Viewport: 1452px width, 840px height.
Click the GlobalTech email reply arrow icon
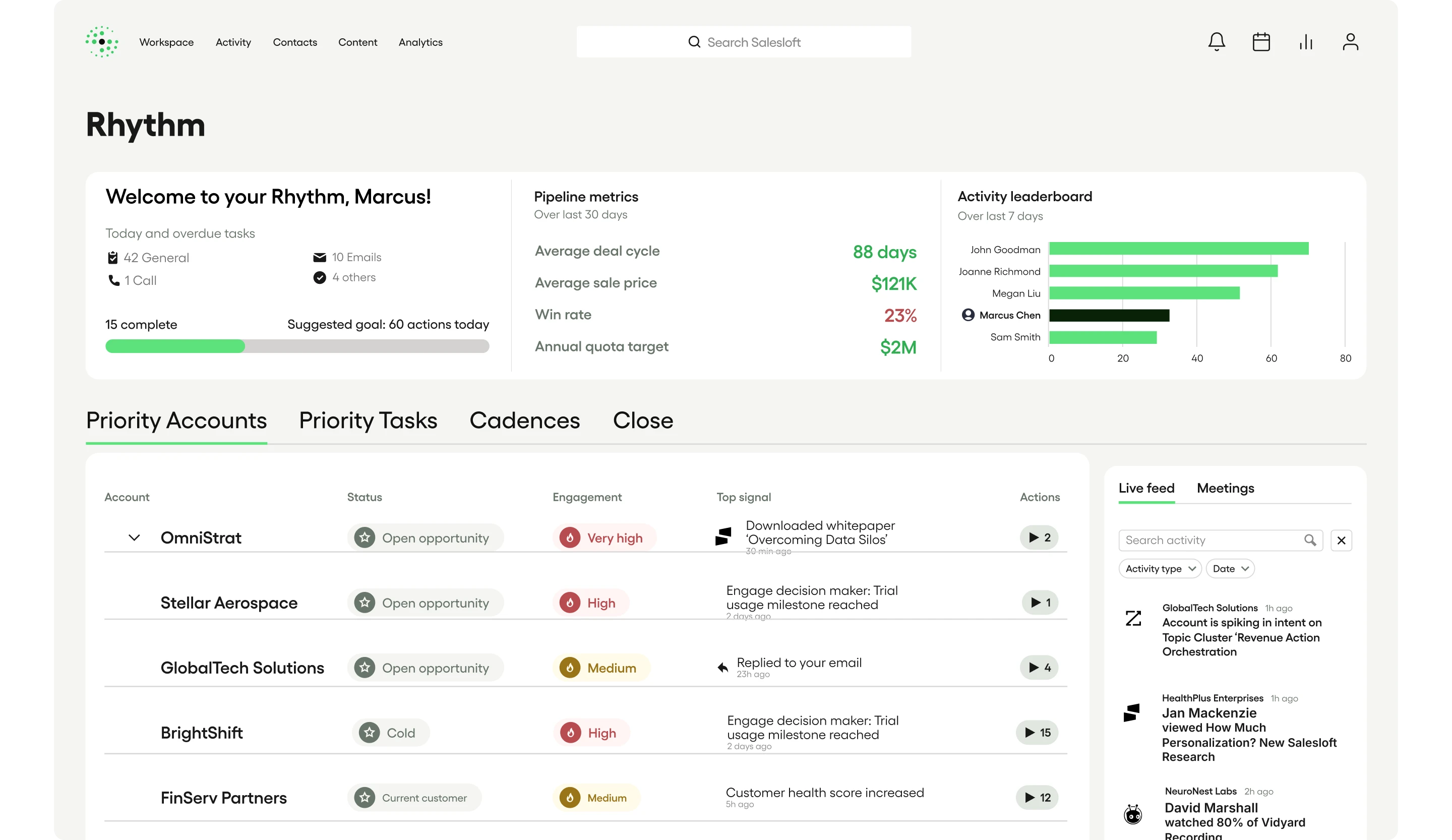(x=722, y=667)
